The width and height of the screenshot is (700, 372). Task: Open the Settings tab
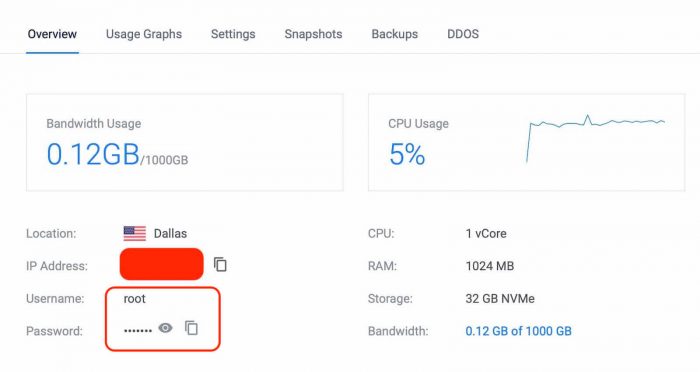click(x=233, y=34)
